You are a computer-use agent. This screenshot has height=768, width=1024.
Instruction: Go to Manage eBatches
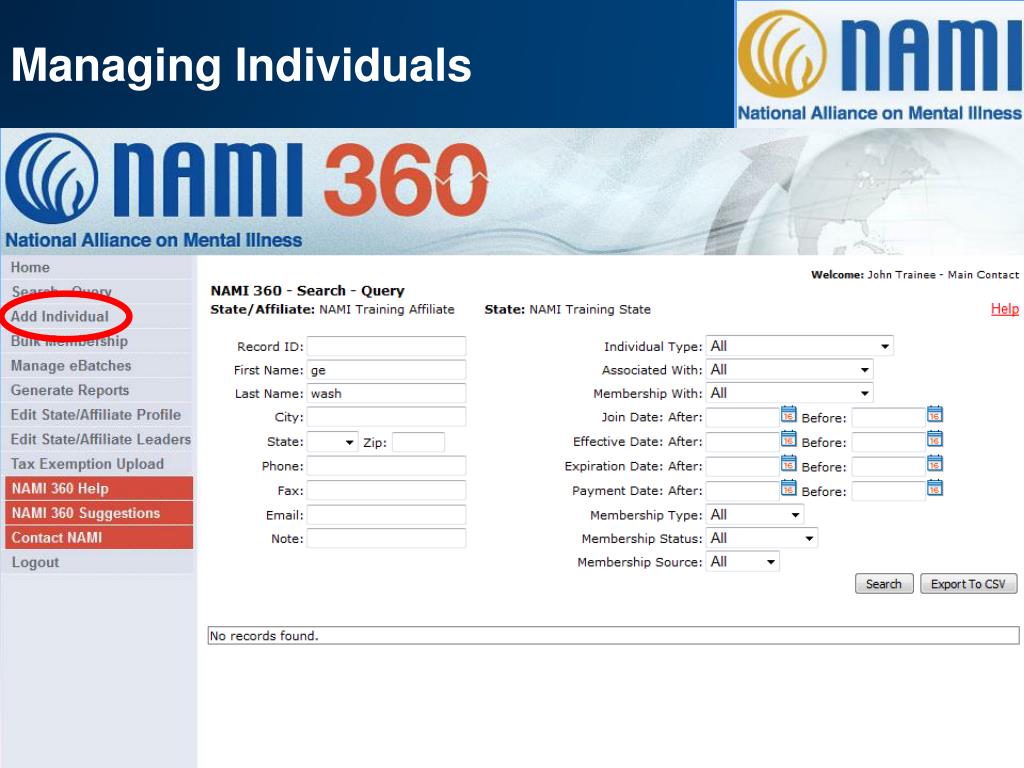tap(71, 366)
